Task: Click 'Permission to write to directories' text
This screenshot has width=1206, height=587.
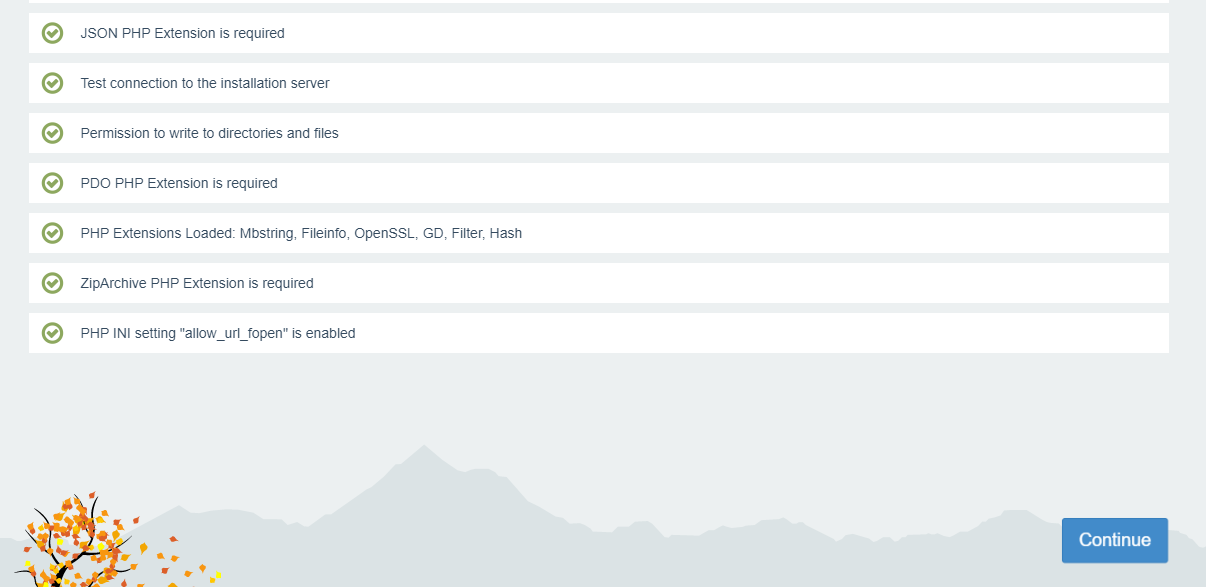Action: 209,133
